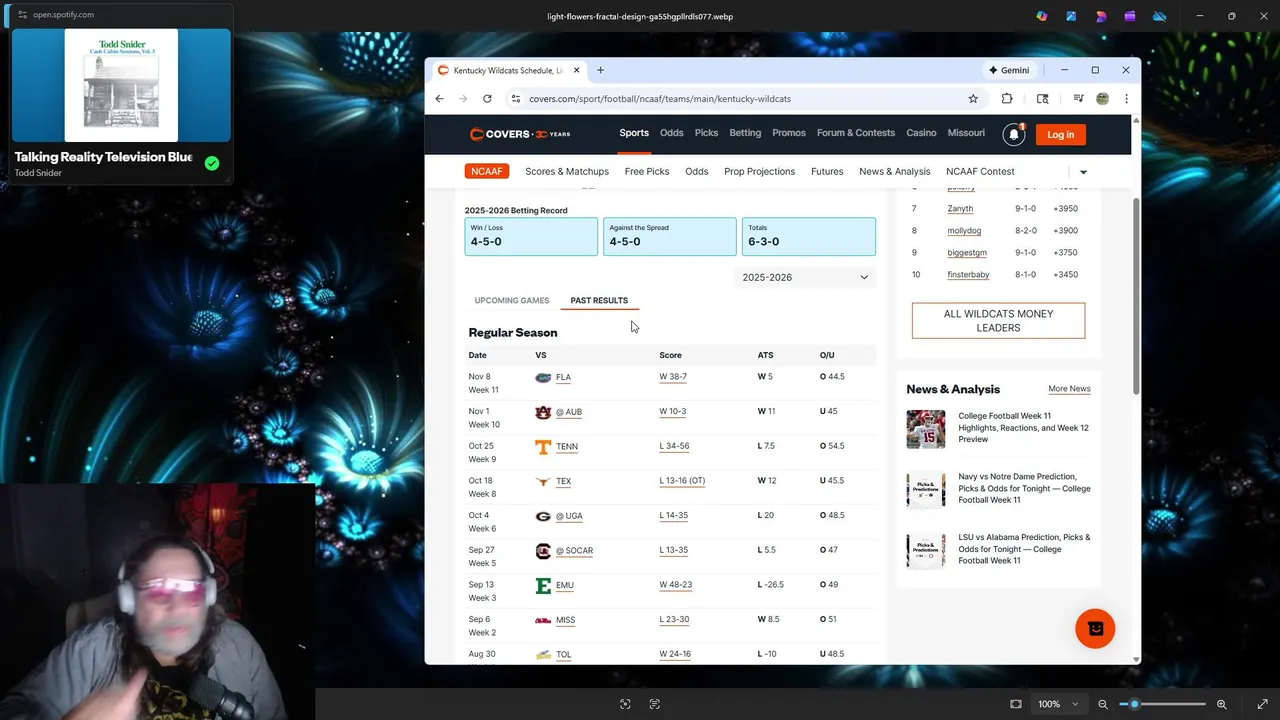Open Futures link

pos(827,171)
